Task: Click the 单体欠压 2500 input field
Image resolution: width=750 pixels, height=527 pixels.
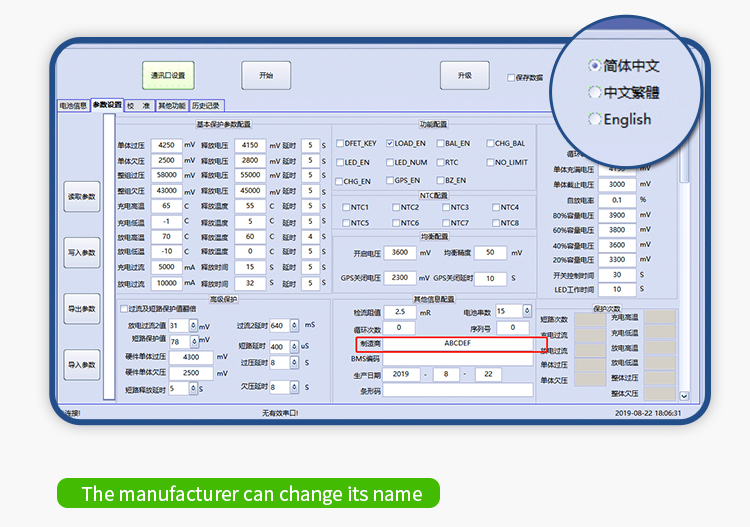Action: [x=166, y=160]
